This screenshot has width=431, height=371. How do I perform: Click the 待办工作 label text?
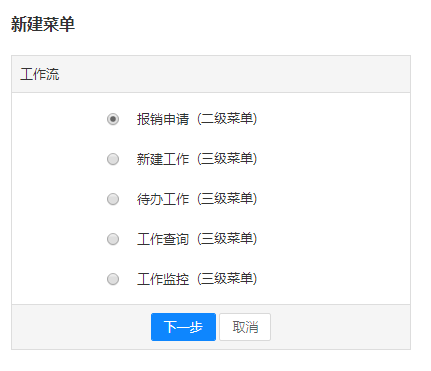click(163, 199)
